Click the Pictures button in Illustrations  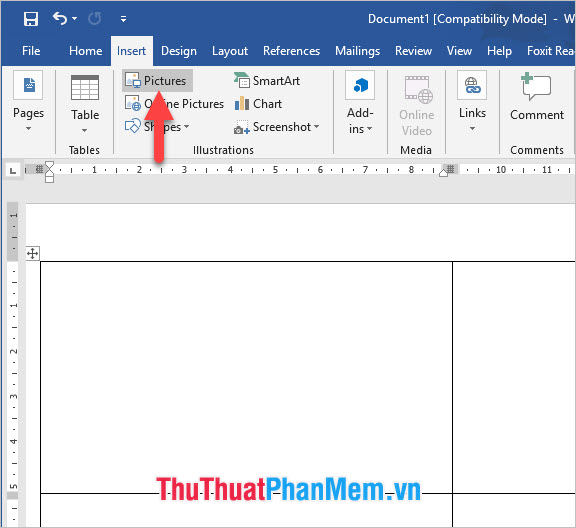pos(157,80)
